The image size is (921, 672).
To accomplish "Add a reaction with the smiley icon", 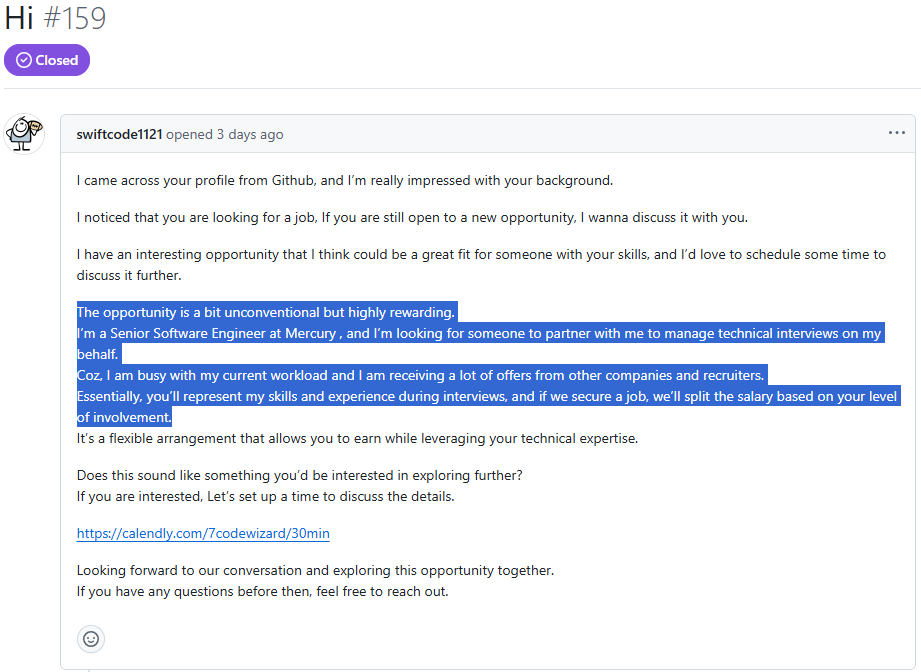I will (x=91, y=639).
